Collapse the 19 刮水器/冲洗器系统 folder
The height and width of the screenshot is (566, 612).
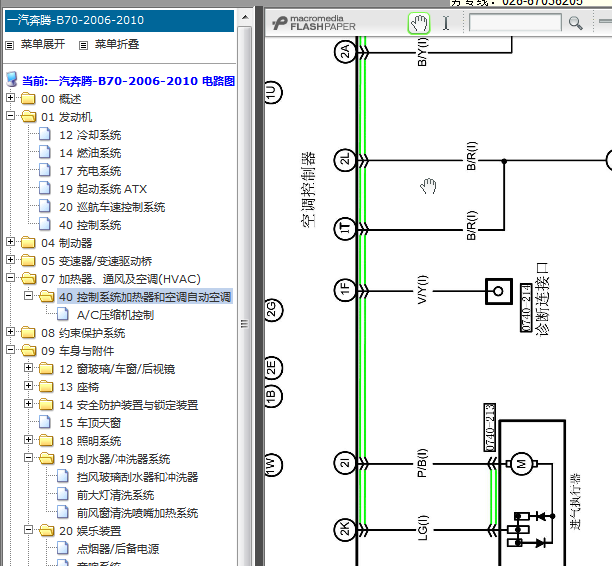tap(28, 457)
